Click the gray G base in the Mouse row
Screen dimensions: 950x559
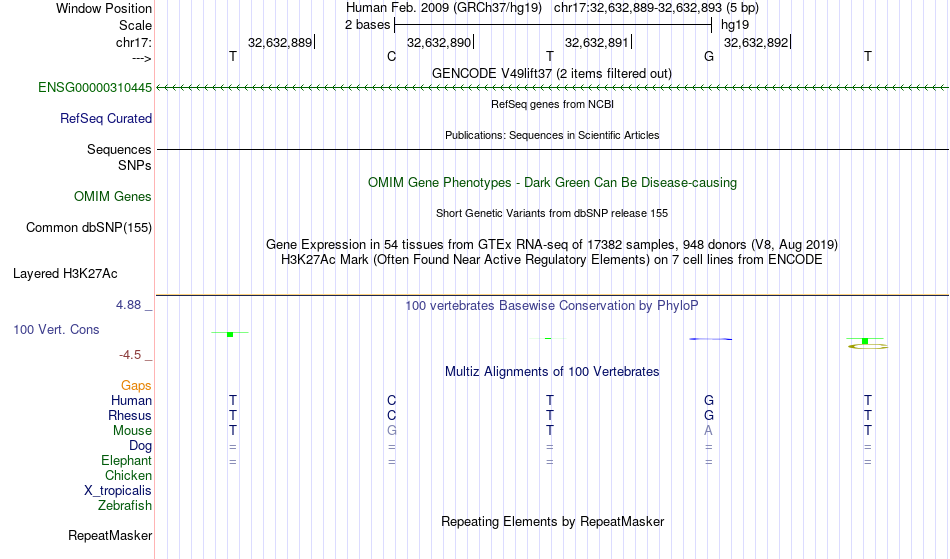pyautogui.click(x=391, y=431)
